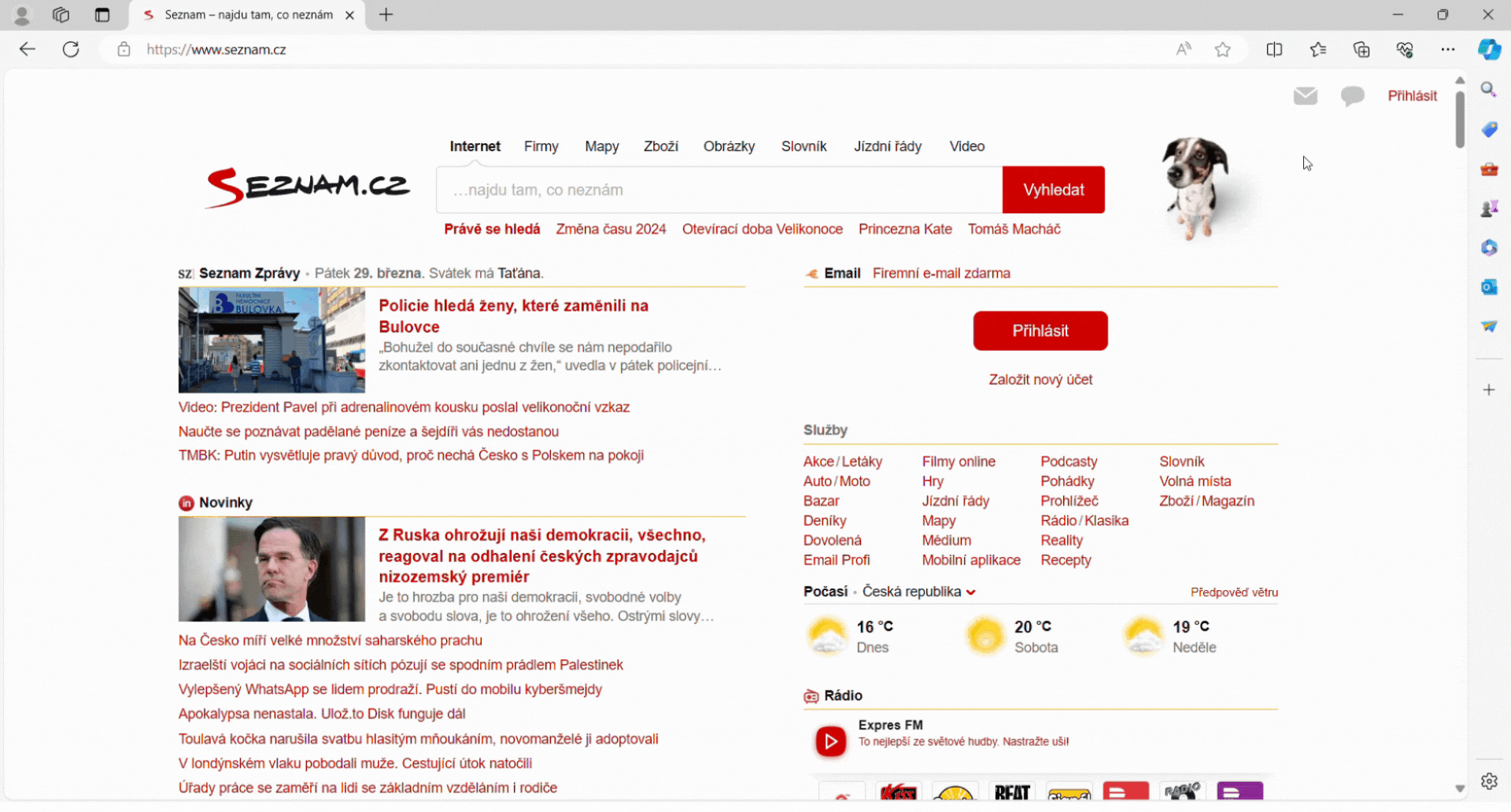Open Filmy online service link
1511x812 pixels.
[959, 462]
